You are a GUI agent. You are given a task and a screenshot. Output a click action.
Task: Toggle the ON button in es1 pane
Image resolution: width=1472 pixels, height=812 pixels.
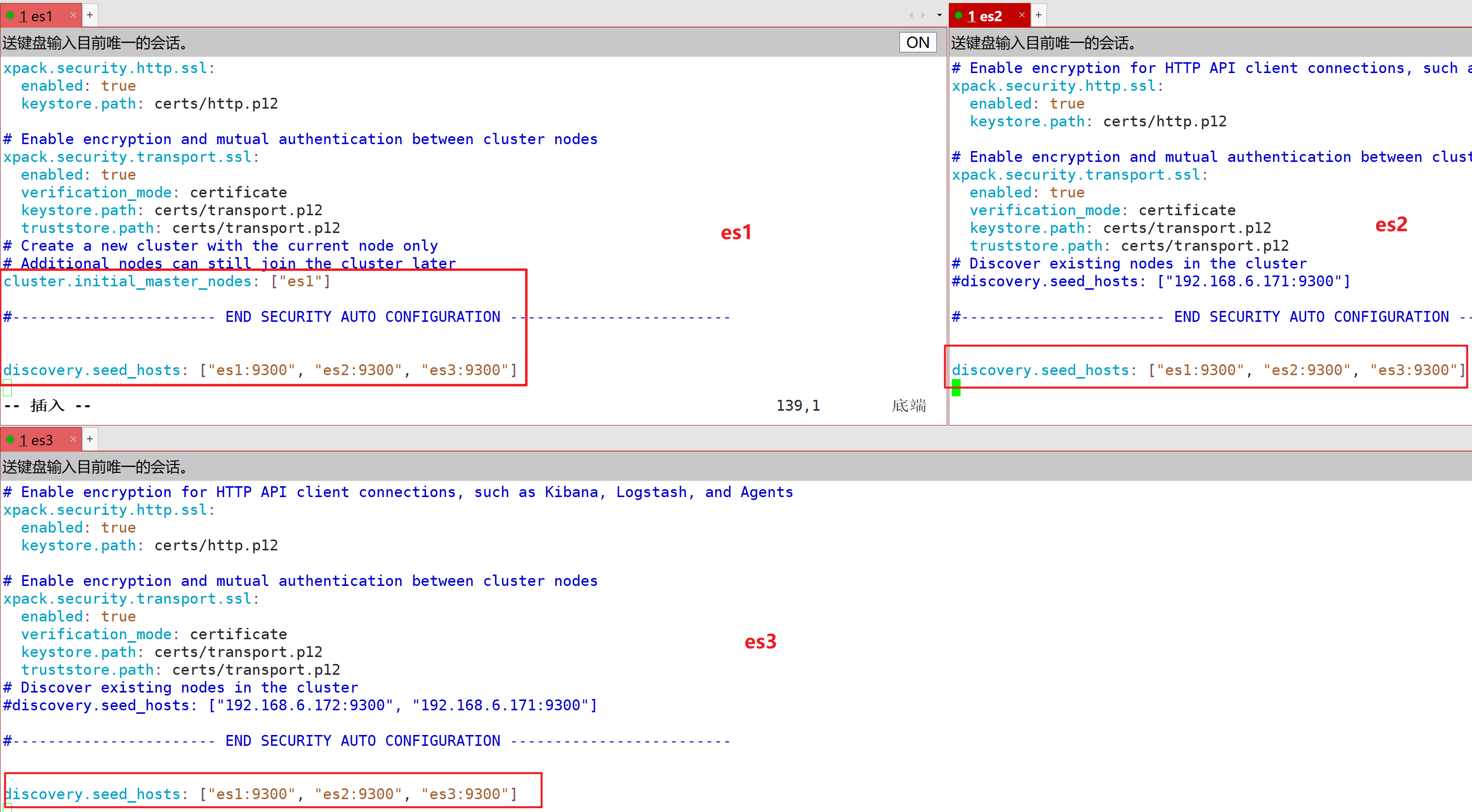pyautogui.click(x=918, y=42)
